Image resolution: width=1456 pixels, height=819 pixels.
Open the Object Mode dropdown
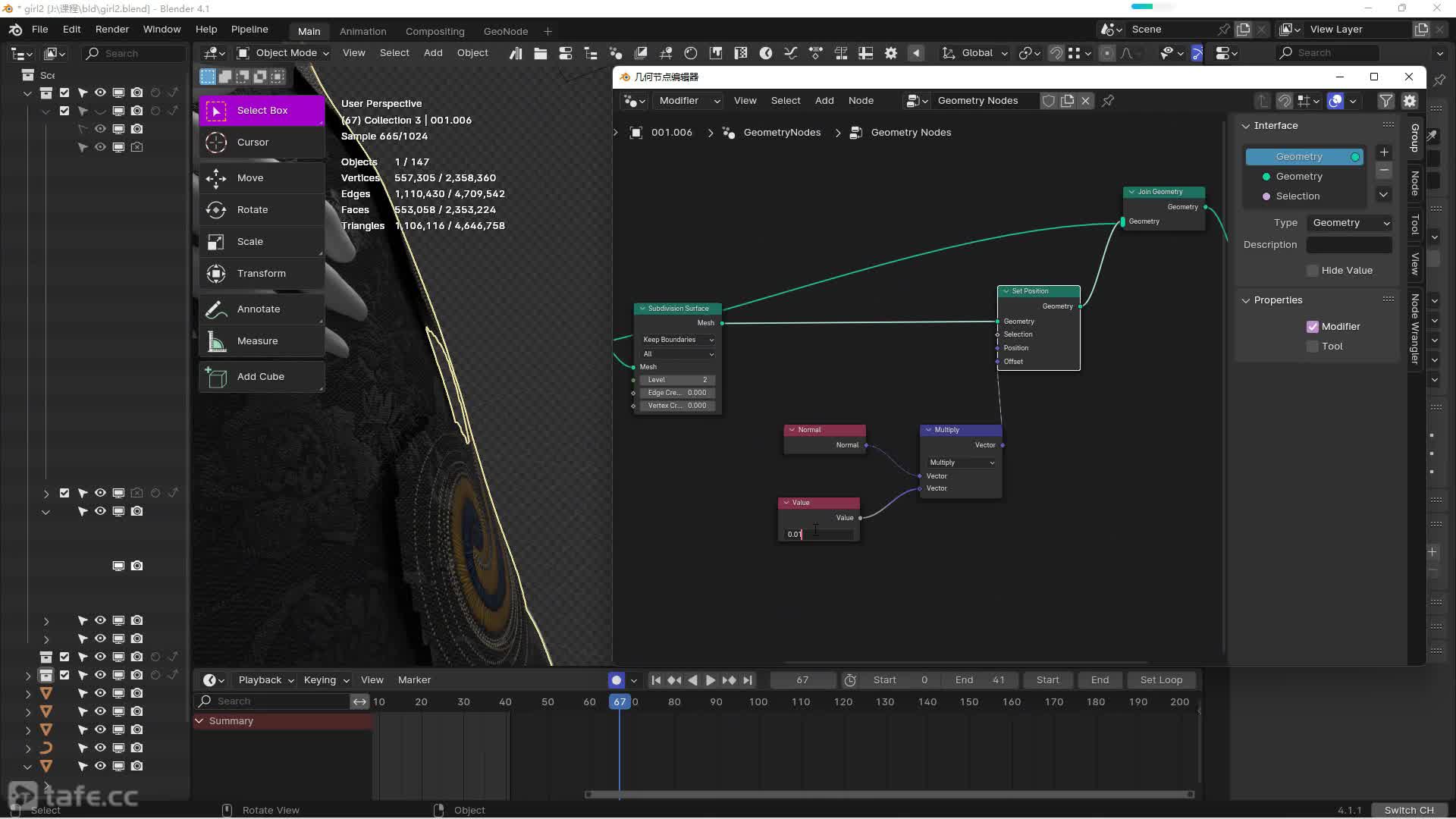[283, 53]
